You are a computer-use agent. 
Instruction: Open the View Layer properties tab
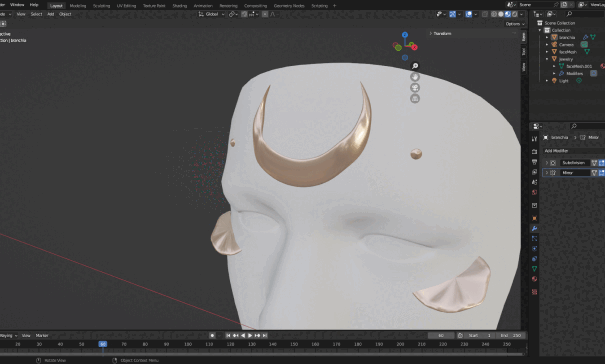pyautogui.click(x=534, y=172)
